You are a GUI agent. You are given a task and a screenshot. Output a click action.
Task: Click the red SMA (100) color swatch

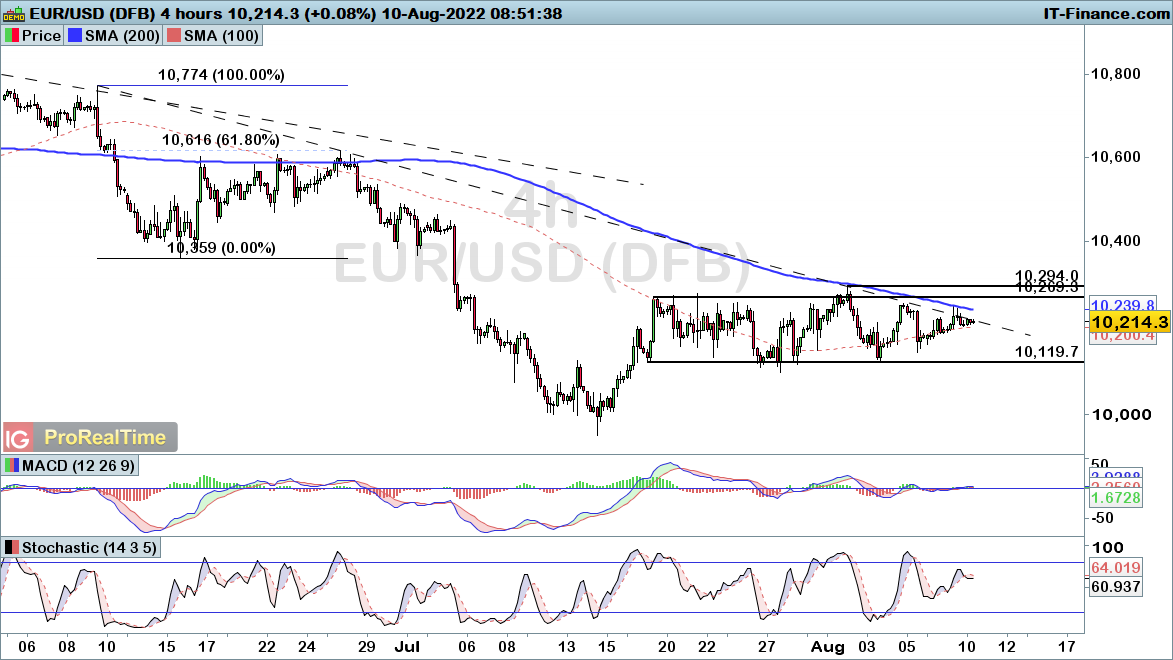(x=174, y=35)
